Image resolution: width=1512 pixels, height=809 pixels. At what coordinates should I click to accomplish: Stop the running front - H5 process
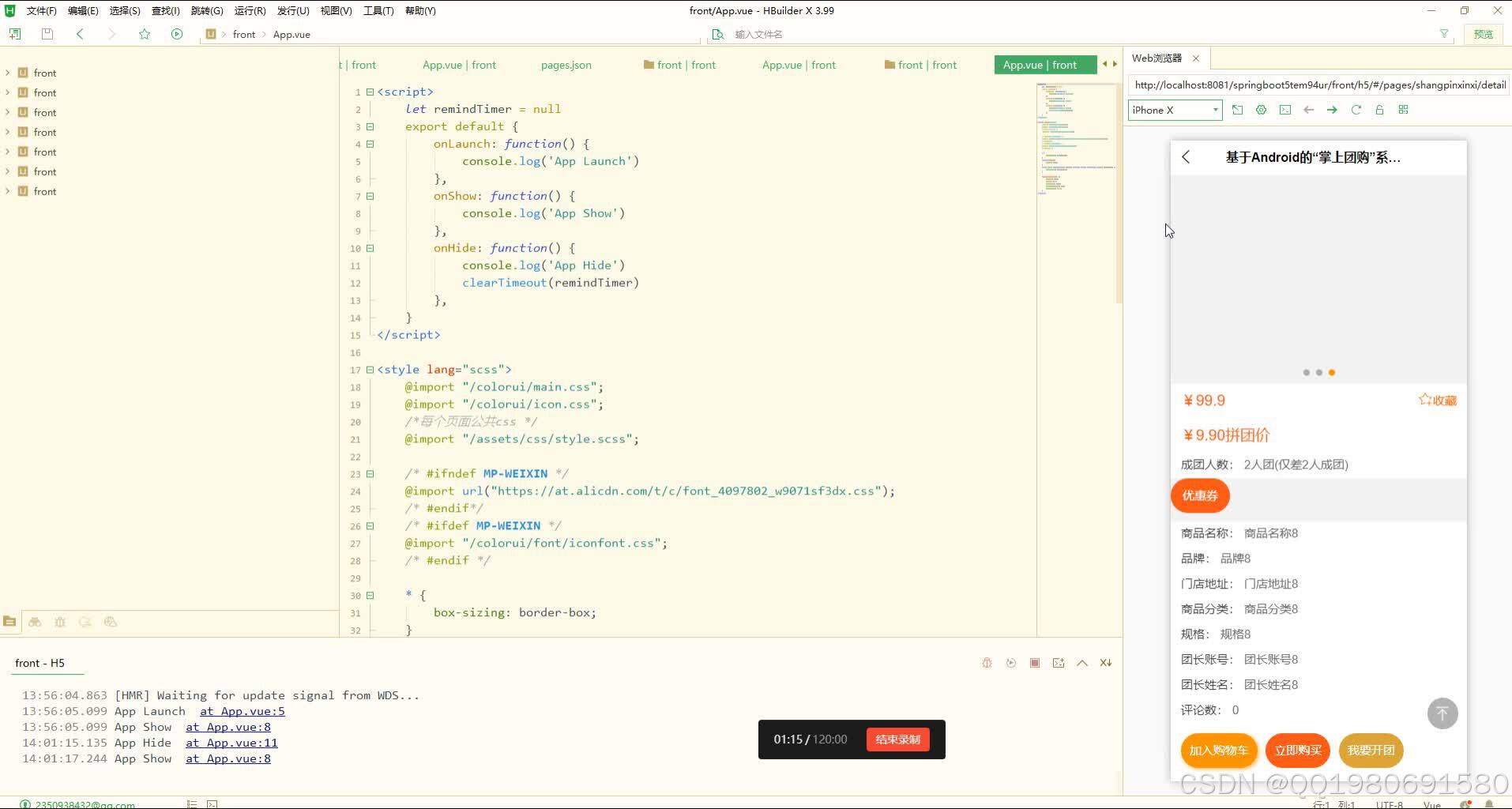point(1035,663)
